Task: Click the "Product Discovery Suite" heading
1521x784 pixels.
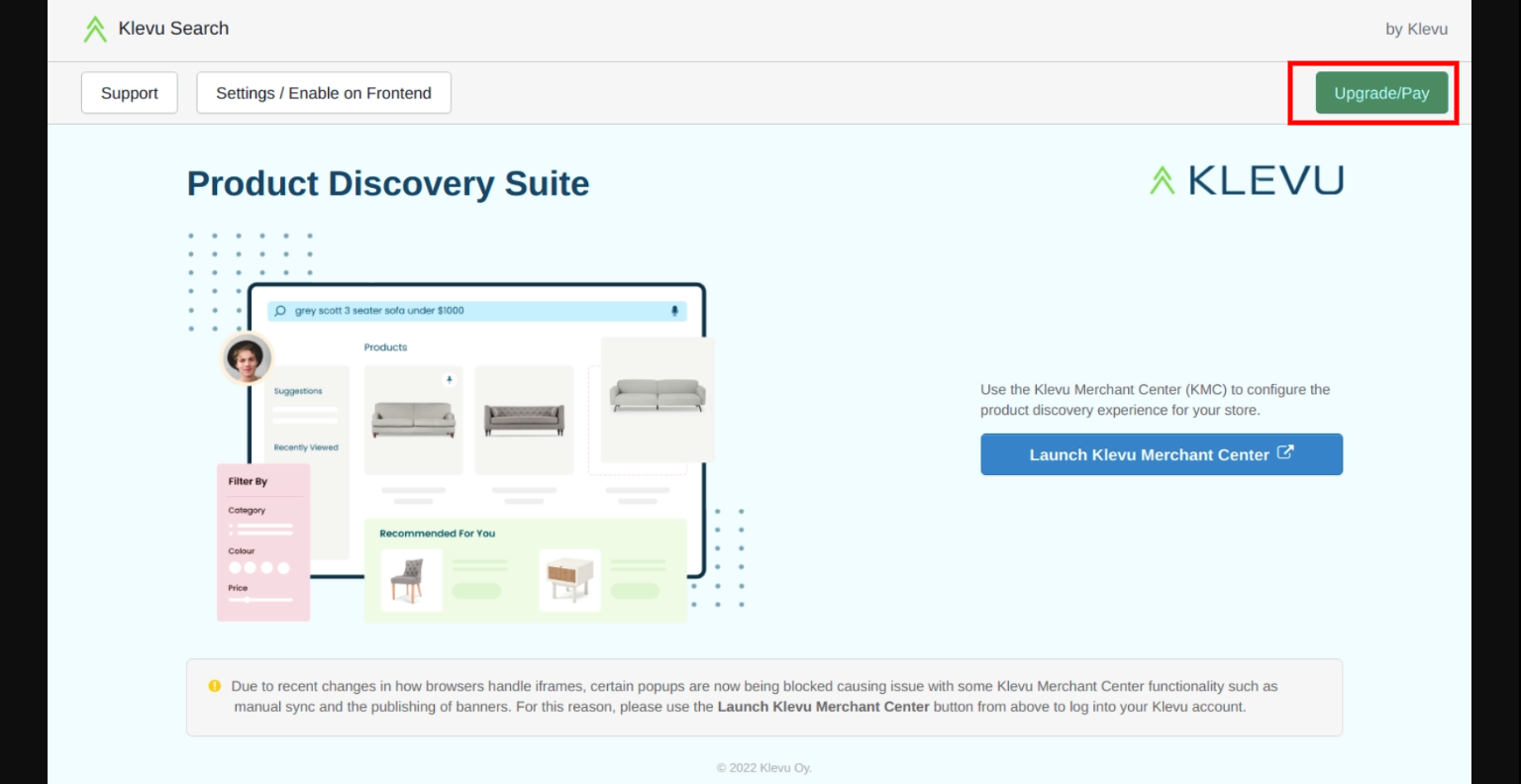Action: (388, 183)
